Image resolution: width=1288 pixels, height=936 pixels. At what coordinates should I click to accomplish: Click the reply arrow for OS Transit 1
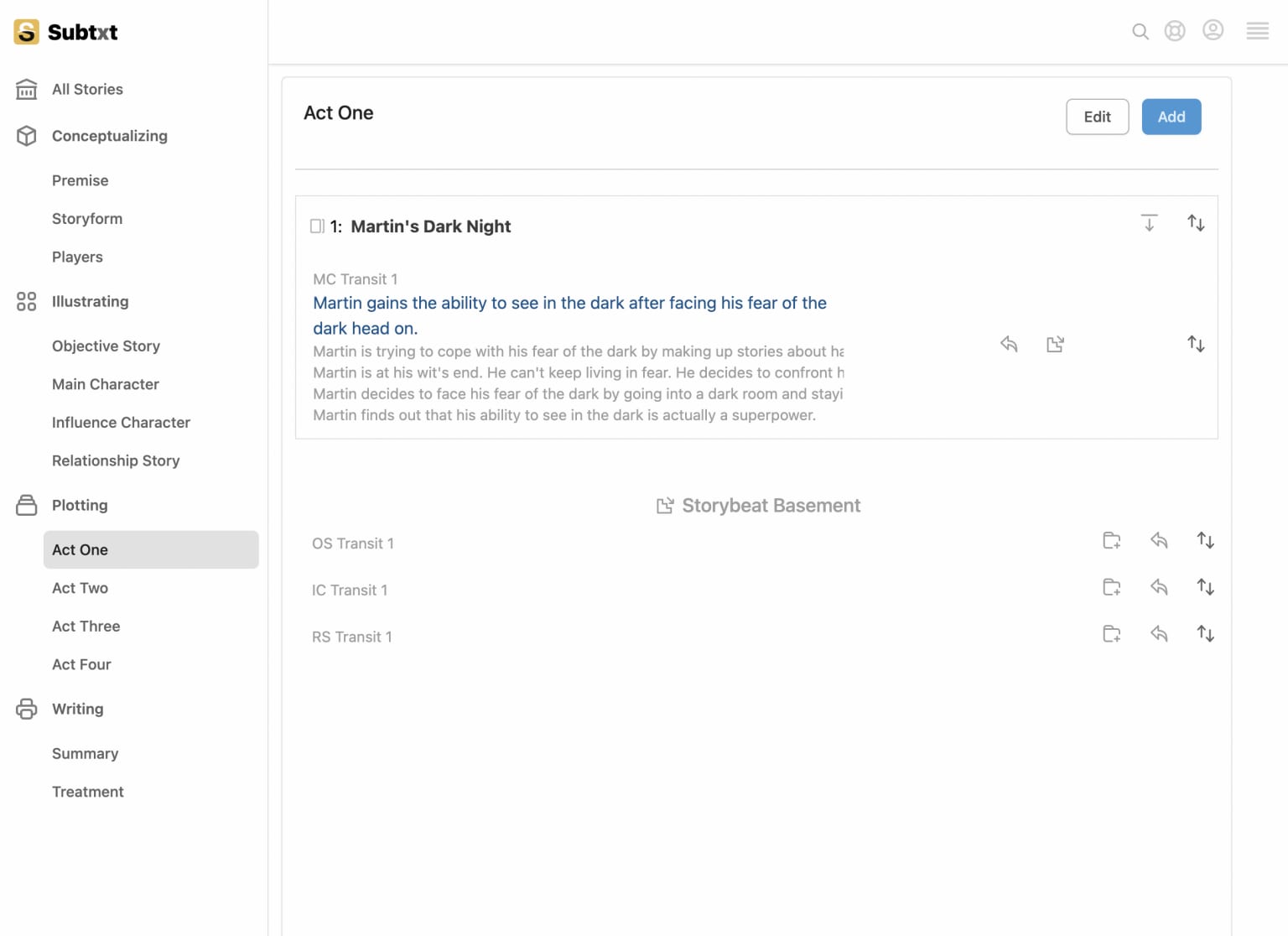point(1159,540)
